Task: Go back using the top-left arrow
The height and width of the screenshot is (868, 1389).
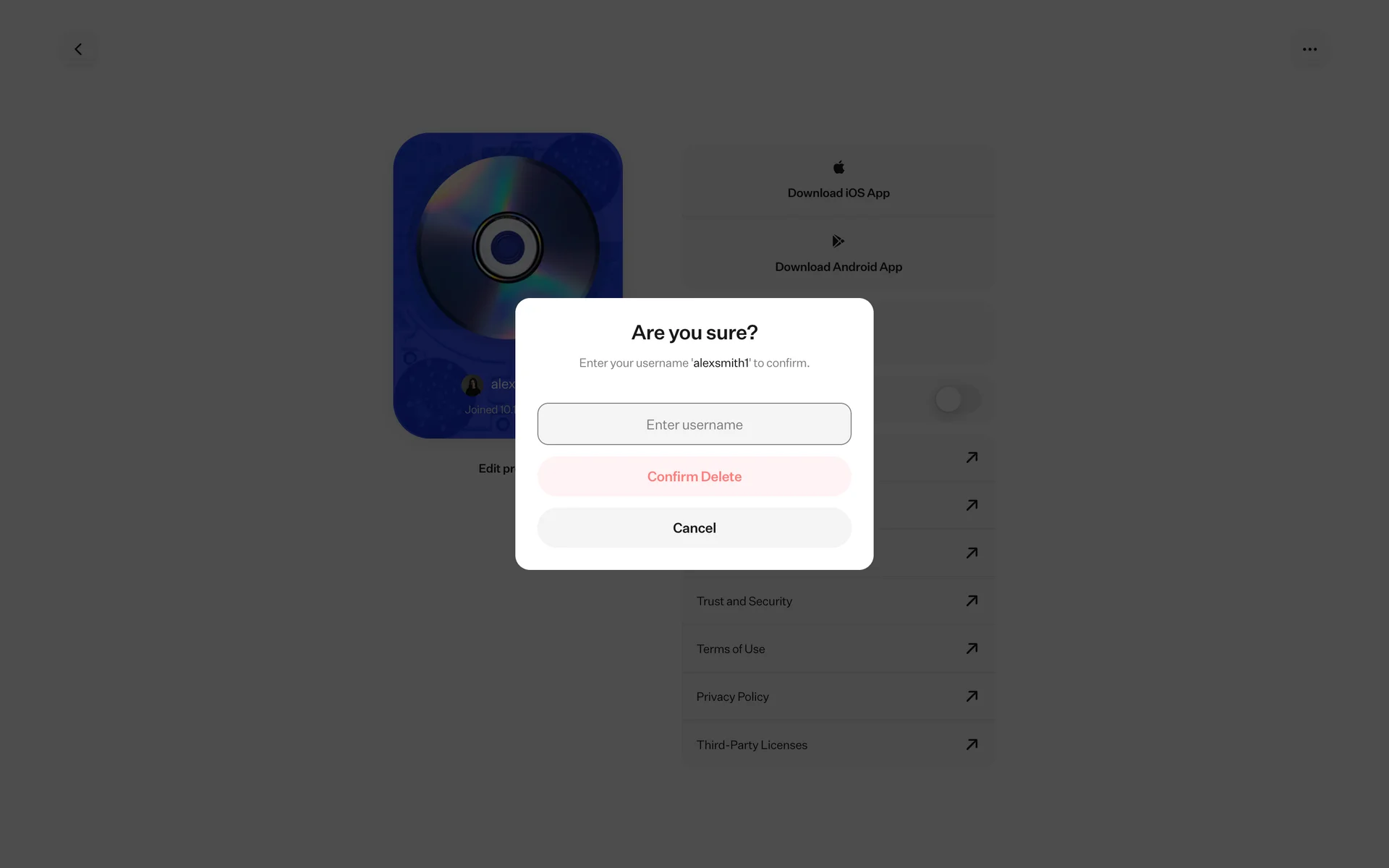Action: pyautogui.click(x=78, y=49)
